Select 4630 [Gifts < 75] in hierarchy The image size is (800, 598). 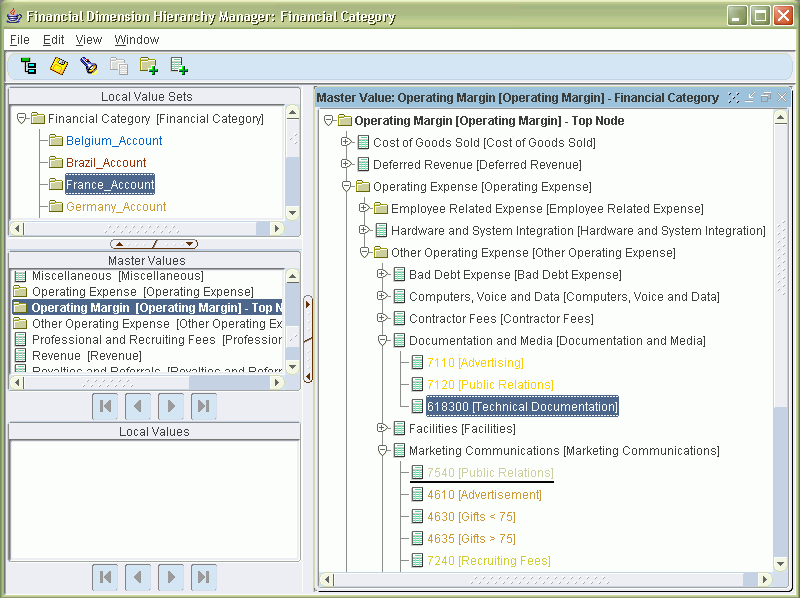point(471,516)
